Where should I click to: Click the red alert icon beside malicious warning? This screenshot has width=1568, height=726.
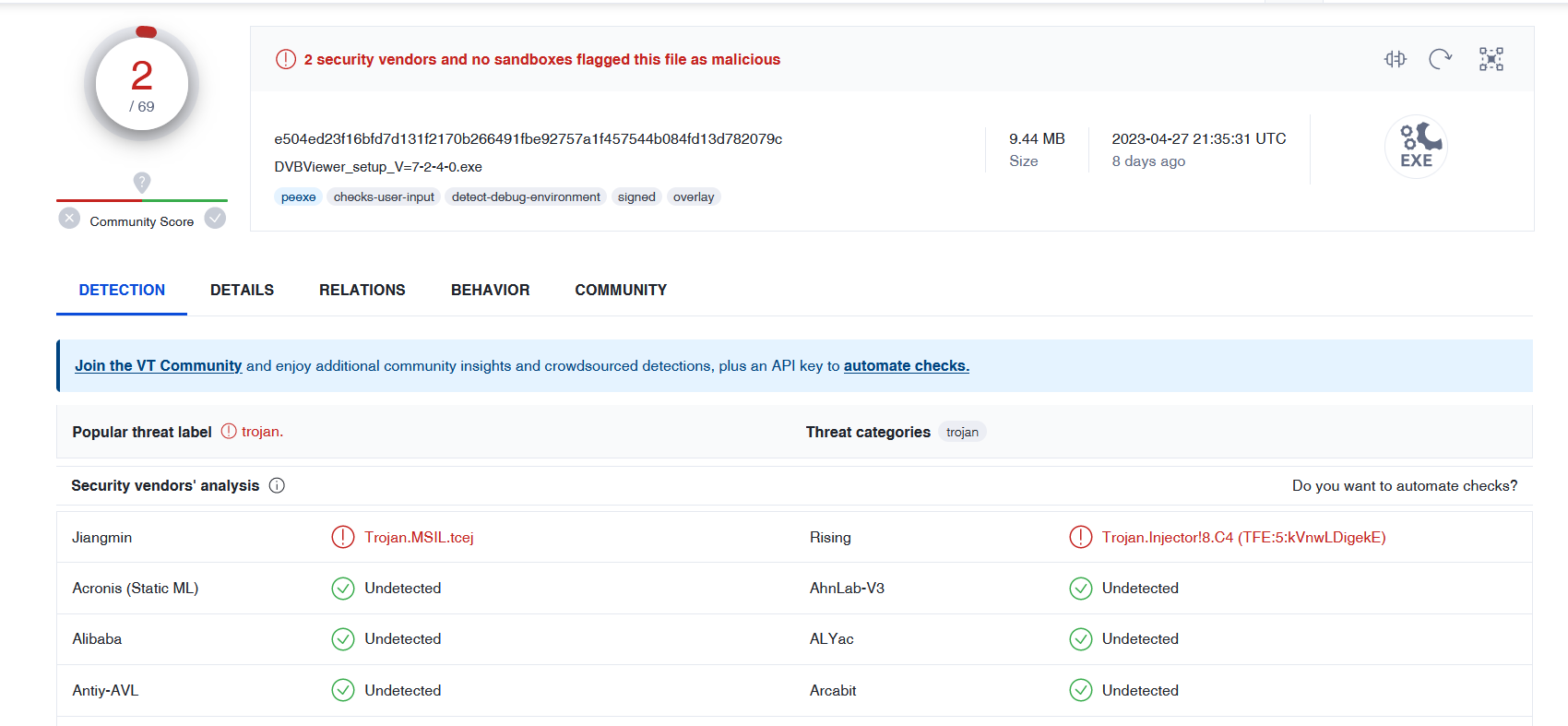286,59
